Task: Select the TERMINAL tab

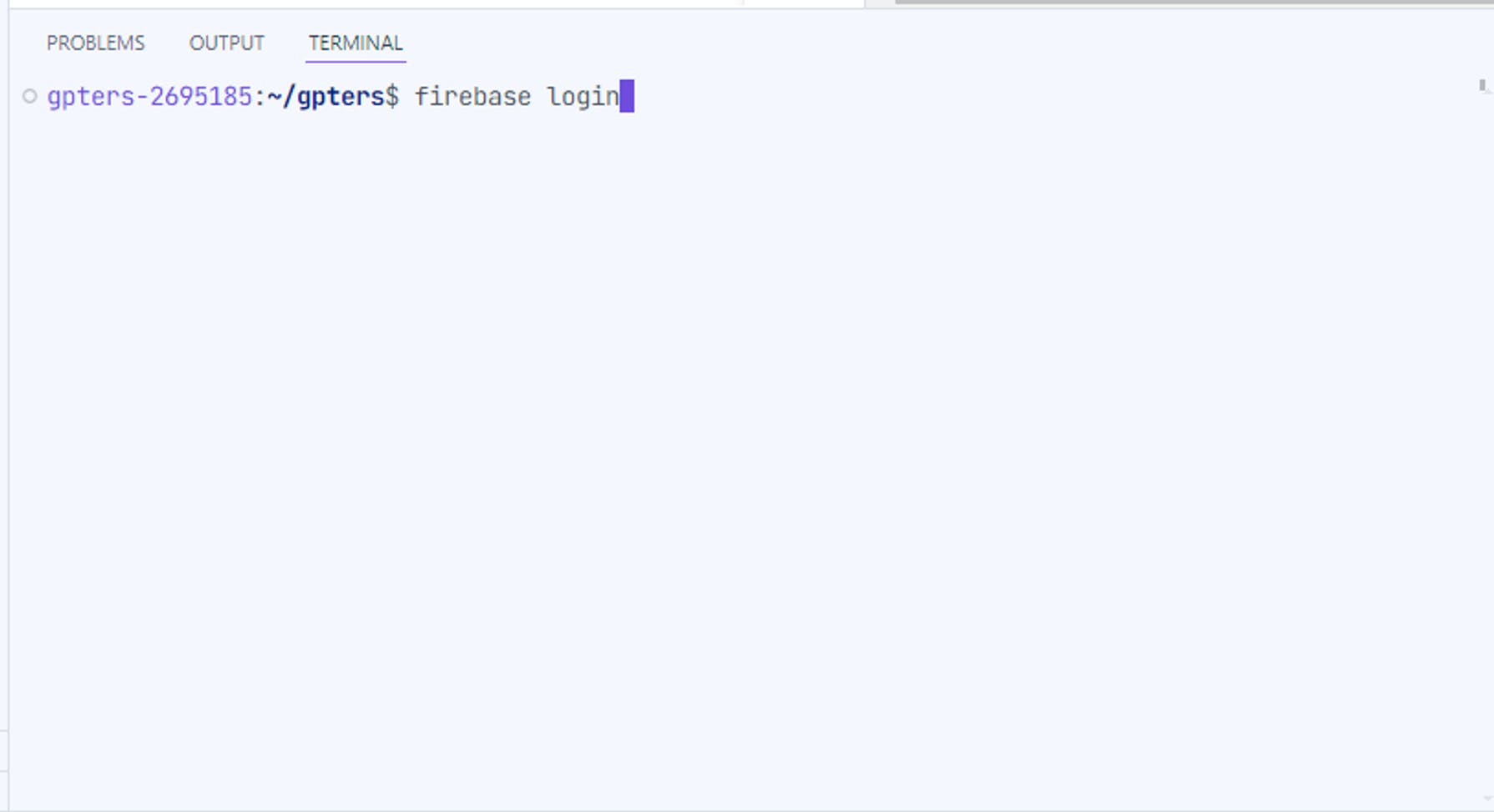Action: point(356,43)
